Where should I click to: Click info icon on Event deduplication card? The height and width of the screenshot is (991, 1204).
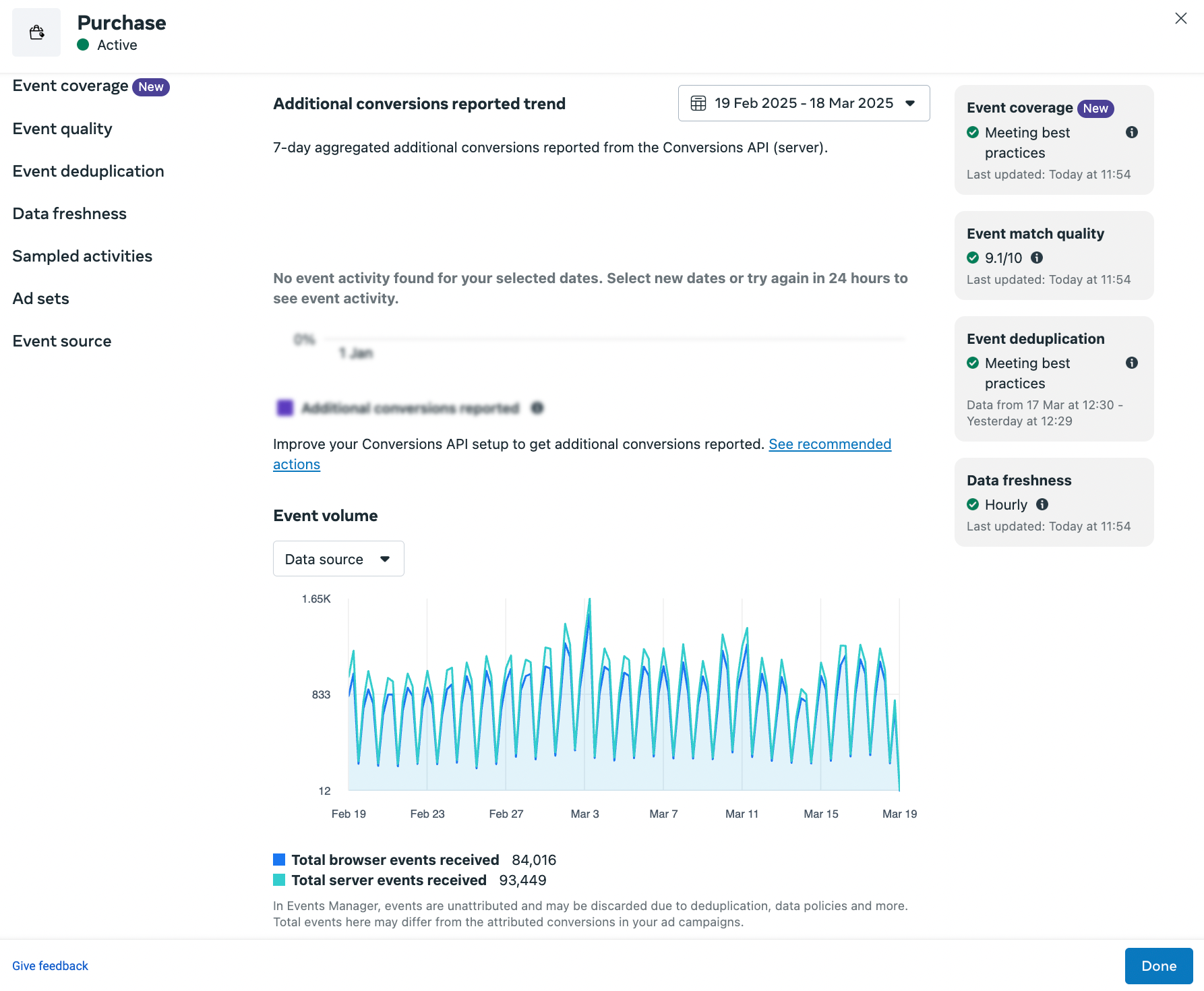point(1132,363)
